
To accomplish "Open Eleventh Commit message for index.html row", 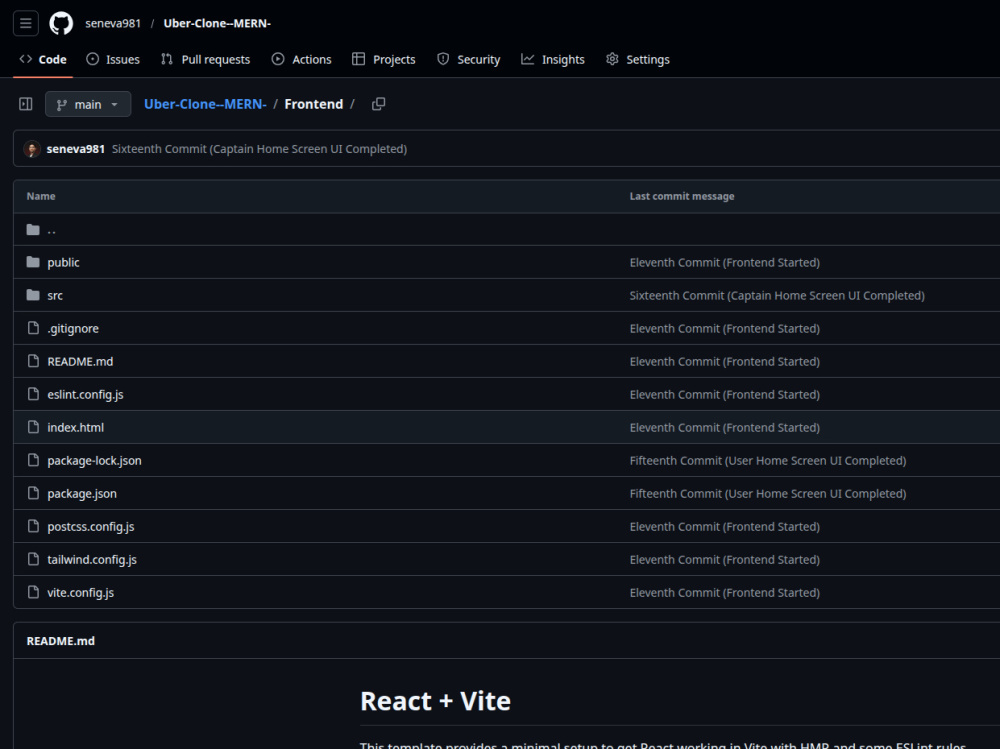I will [724, 428].
